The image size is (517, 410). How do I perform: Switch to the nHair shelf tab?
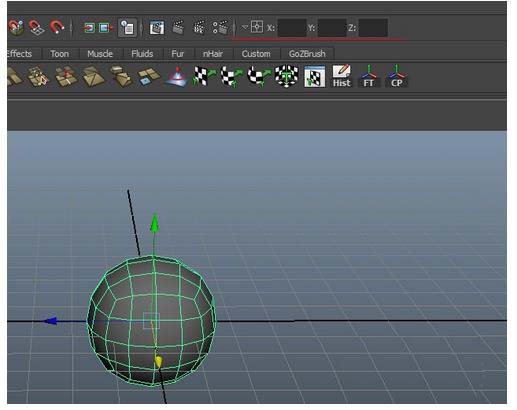(x=213, y=54)
